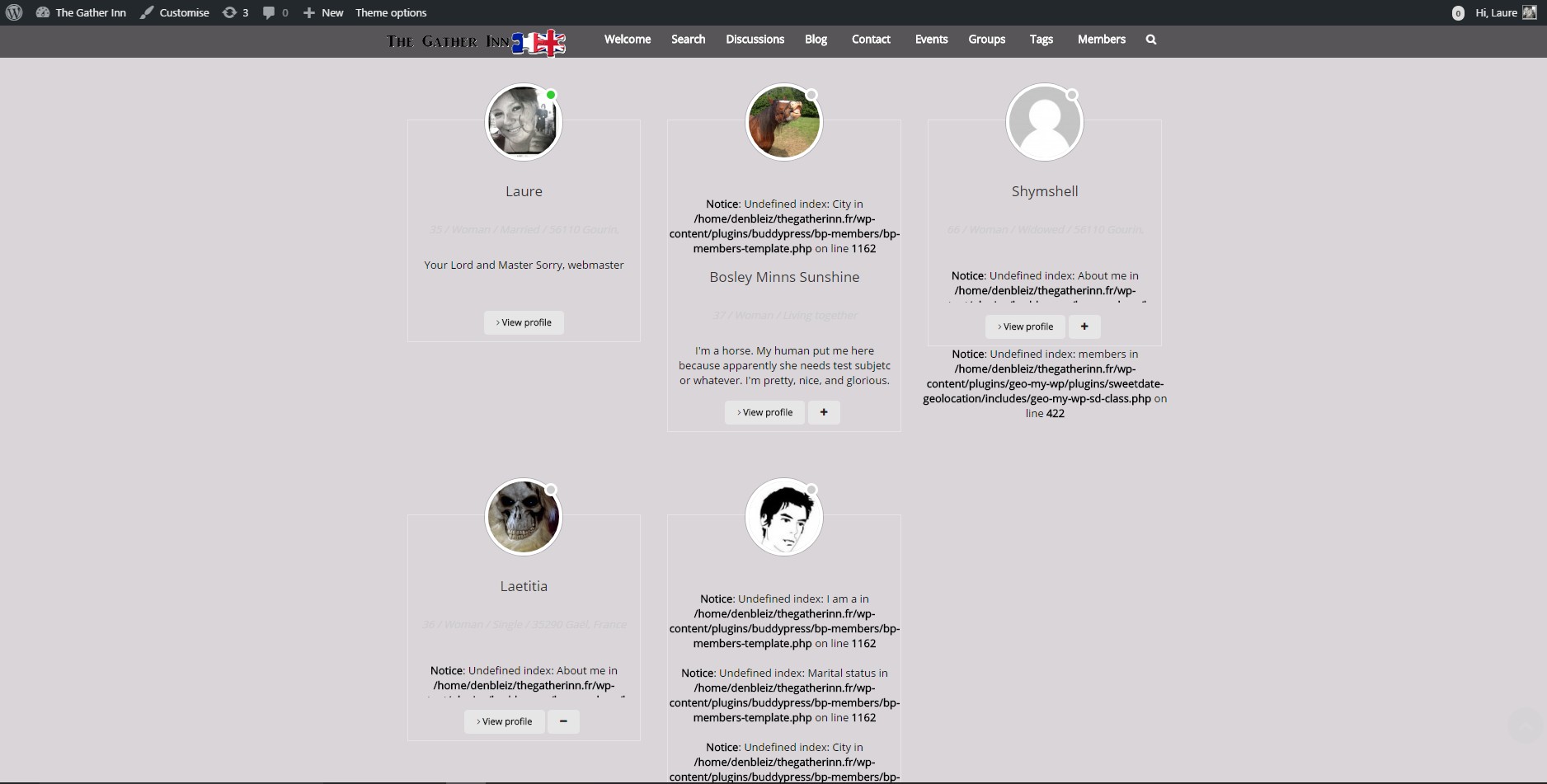Click the horse avatar thumbnail
This screenshot has width=1547, height=784.
[x=783, y=122]
